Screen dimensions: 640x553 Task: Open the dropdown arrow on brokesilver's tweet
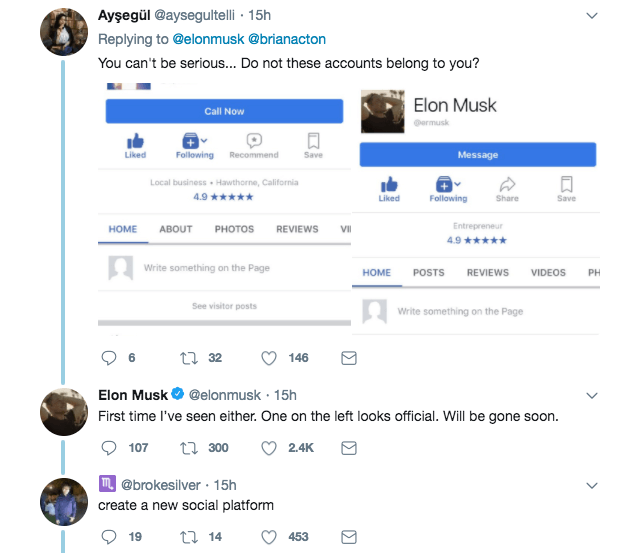click(591, 485)
